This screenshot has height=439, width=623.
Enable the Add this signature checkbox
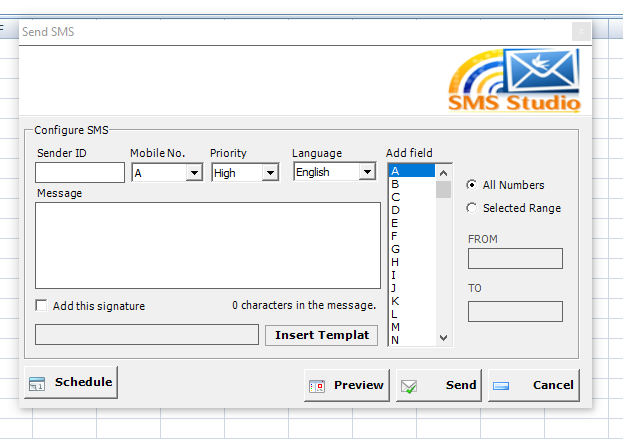click(x=41, y=305)
